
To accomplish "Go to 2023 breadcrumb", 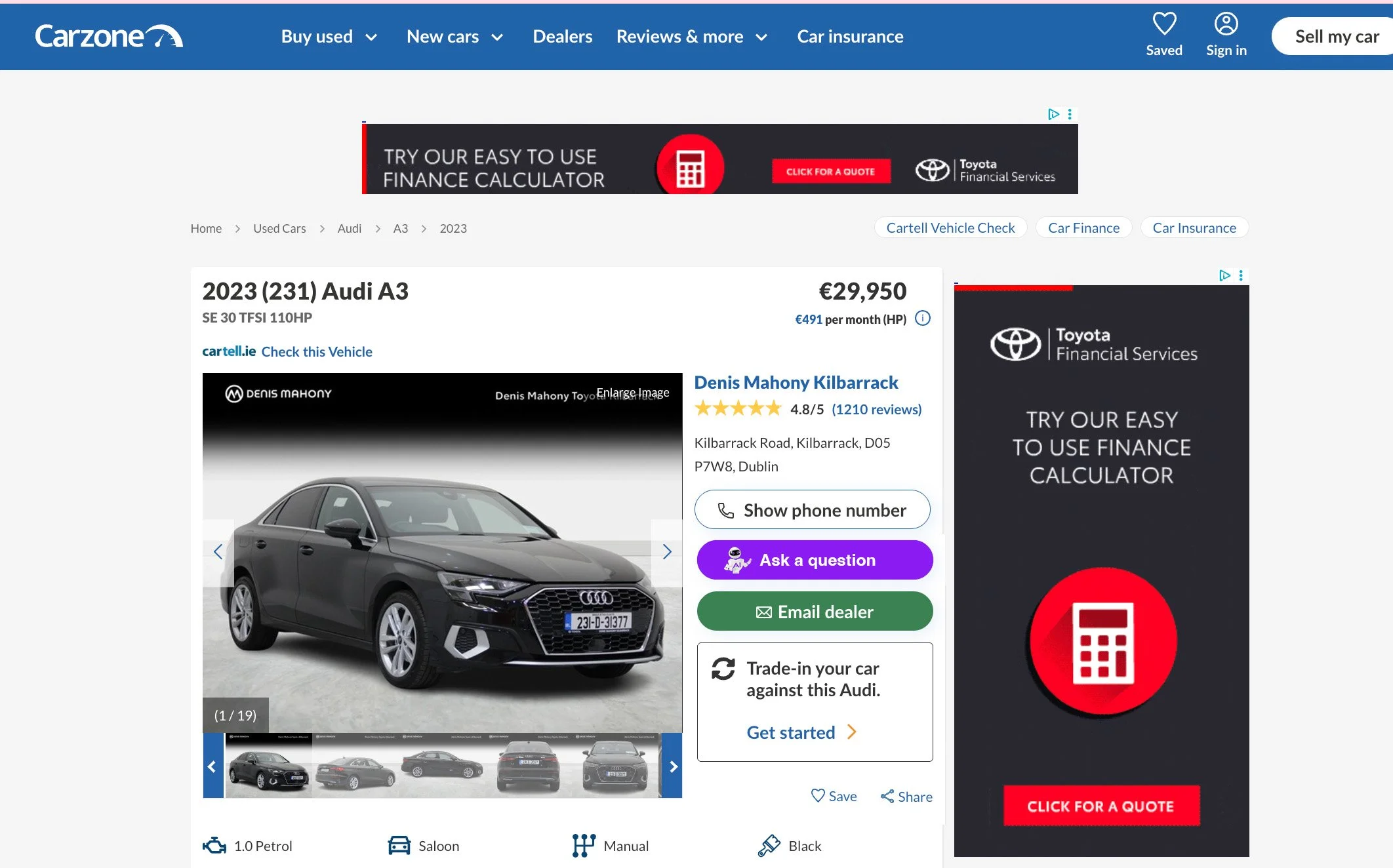I will click(453, 228).
